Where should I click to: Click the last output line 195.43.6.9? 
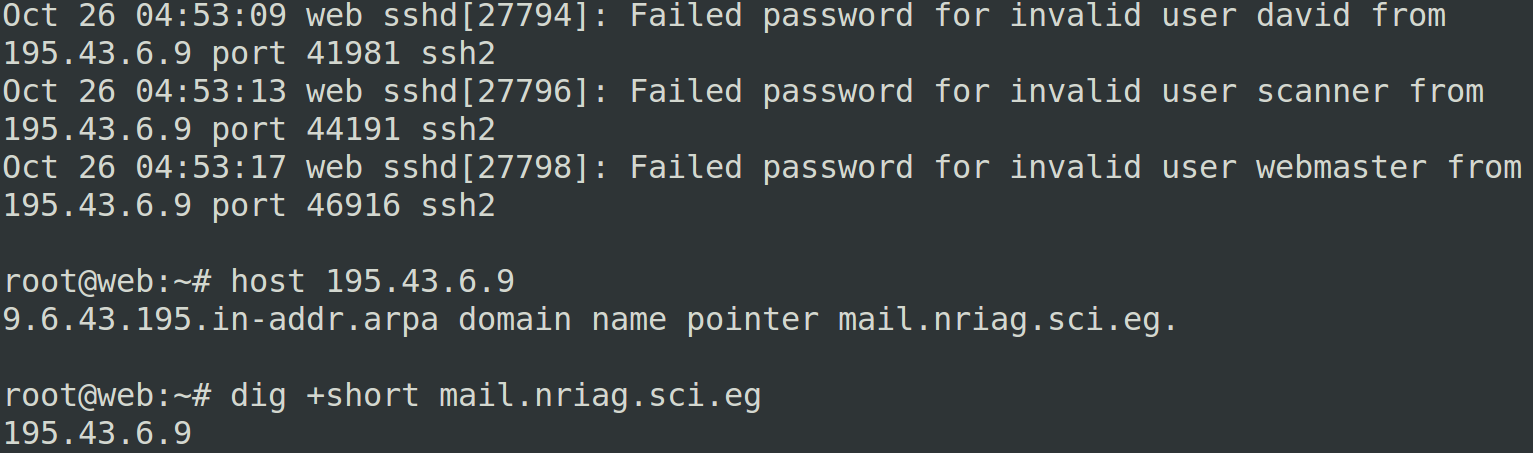97,433
